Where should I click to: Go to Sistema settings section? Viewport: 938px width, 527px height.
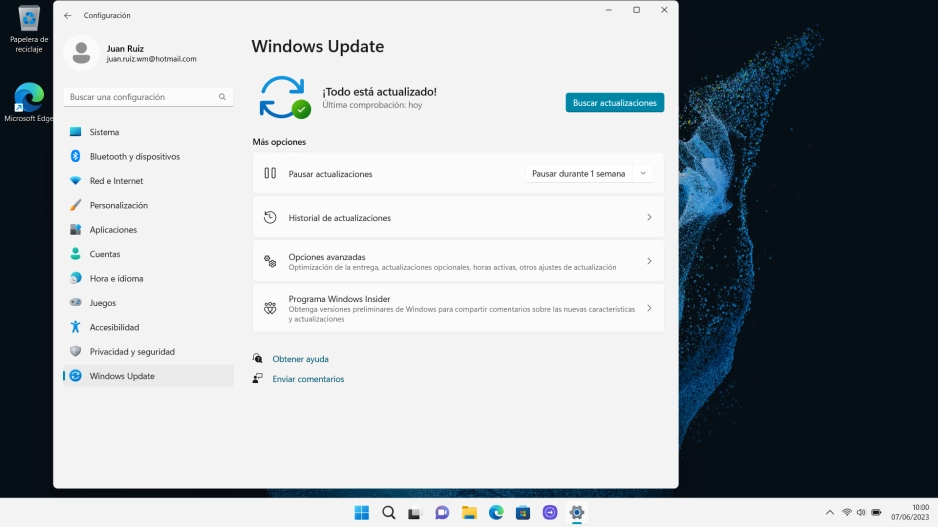(104, 132)
